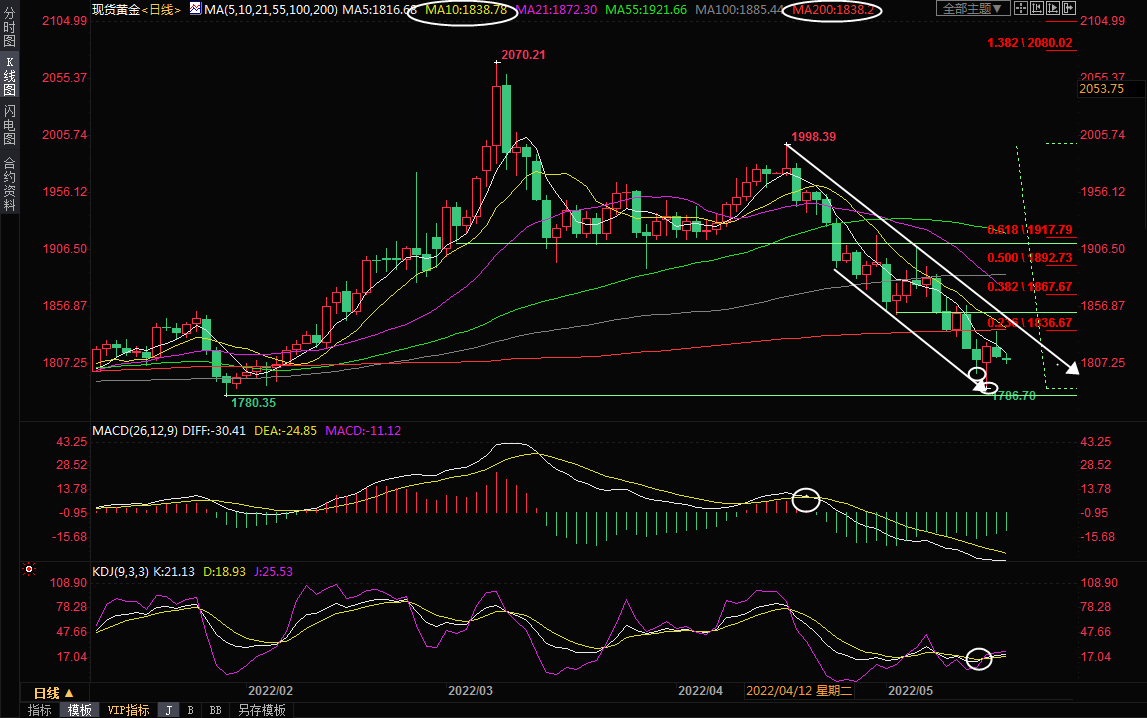Click the shift-chart-right arrow icon
The width and height of the screenshot is (1147, 718).
pos(1069,8)
